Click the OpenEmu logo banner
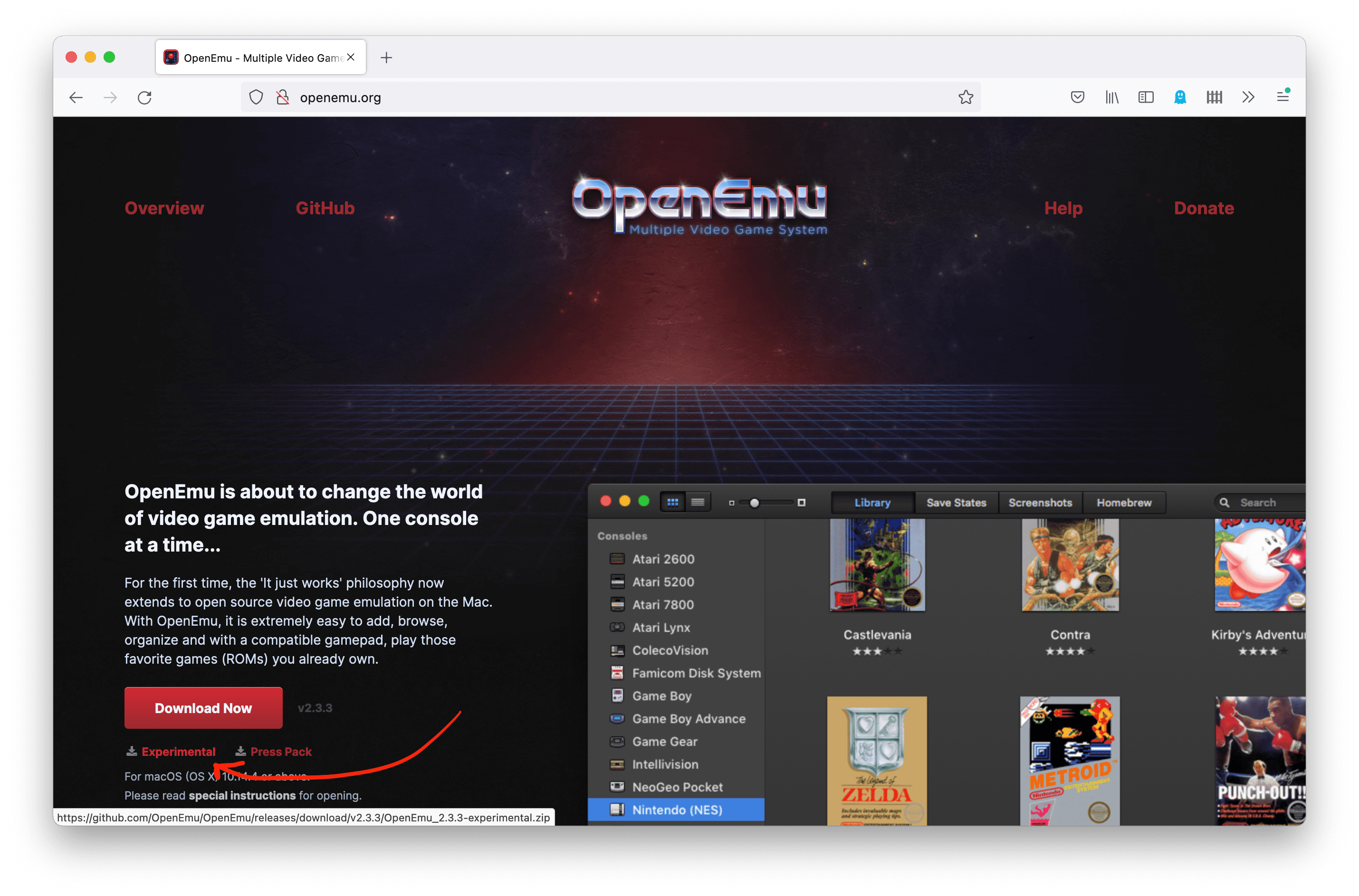 (x=700, y=205)
